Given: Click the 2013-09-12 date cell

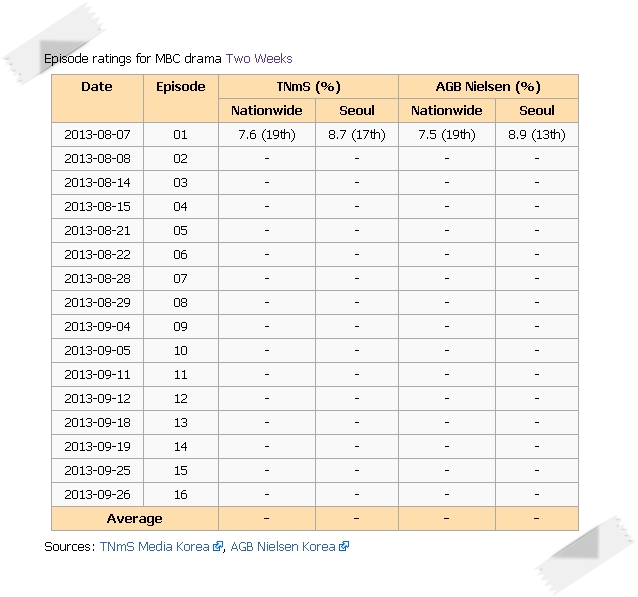Looking at the screenshot, I should (x=97, y=399).
